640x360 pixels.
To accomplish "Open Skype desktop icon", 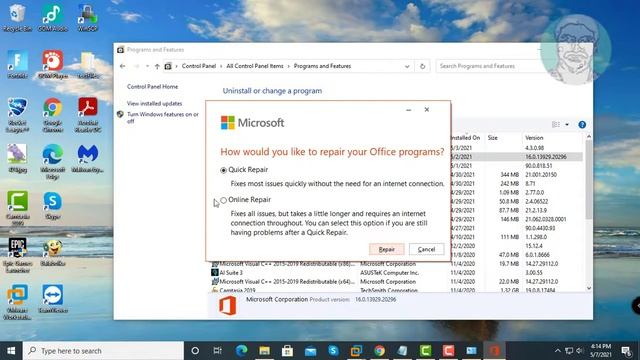I will 53,205.
